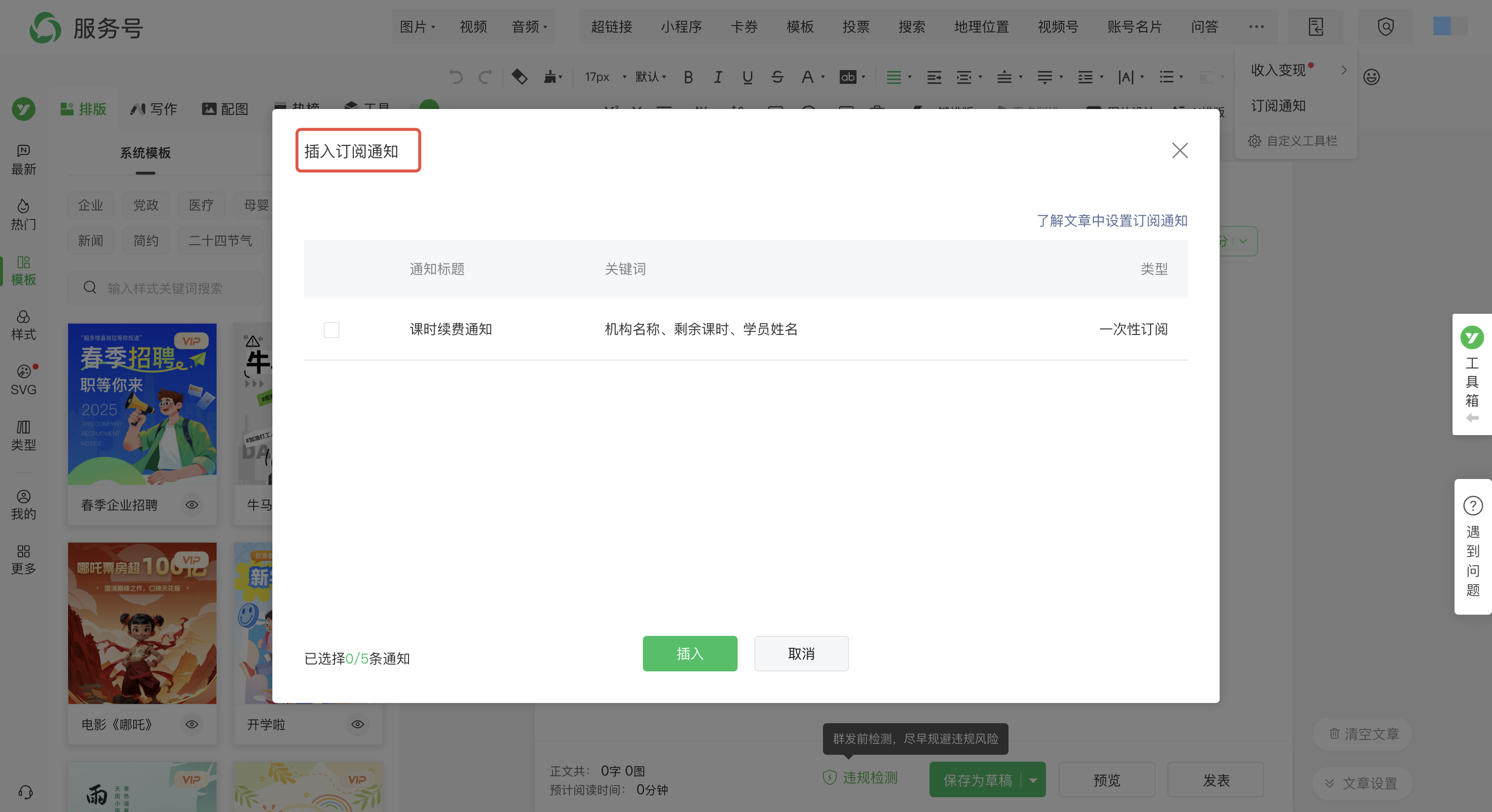
Task: Open 类型 in left sidebar
Action: point(23,436)
